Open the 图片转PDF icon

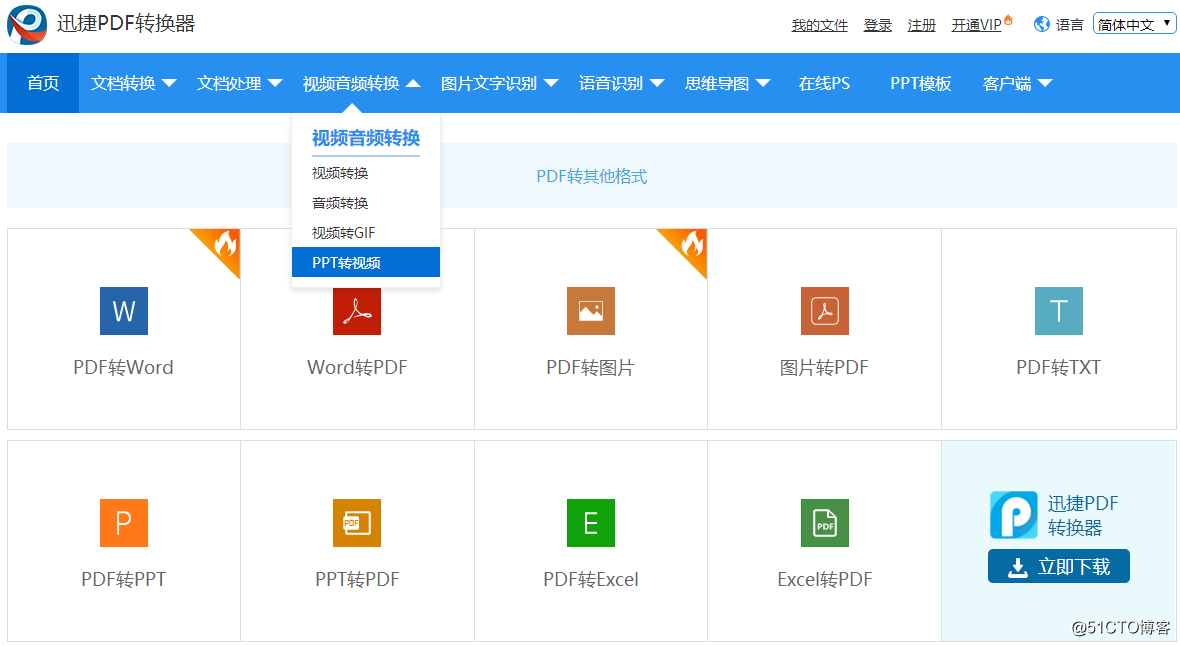click(x=825, y=311)
